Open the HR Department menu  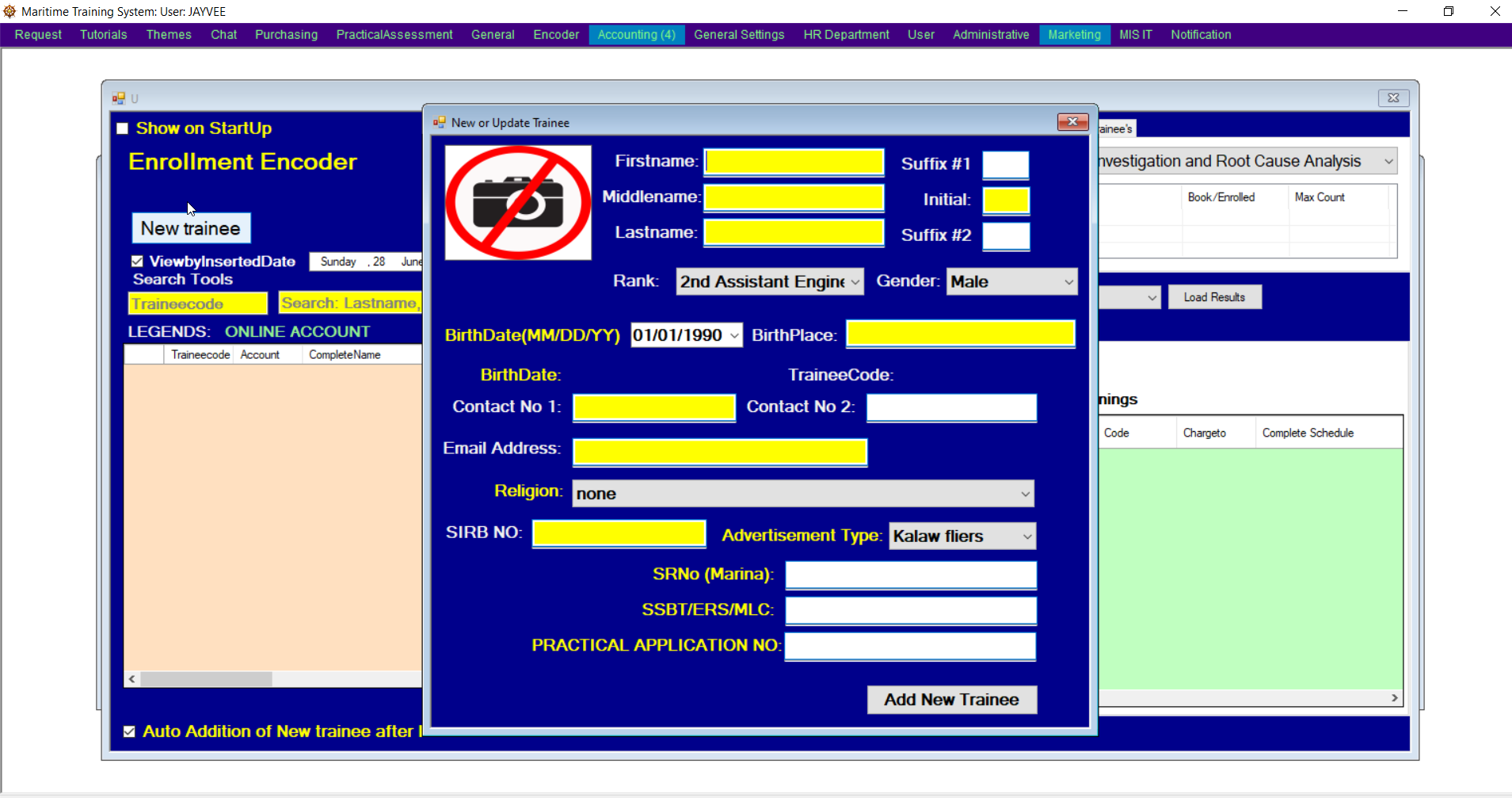(846, 35)
